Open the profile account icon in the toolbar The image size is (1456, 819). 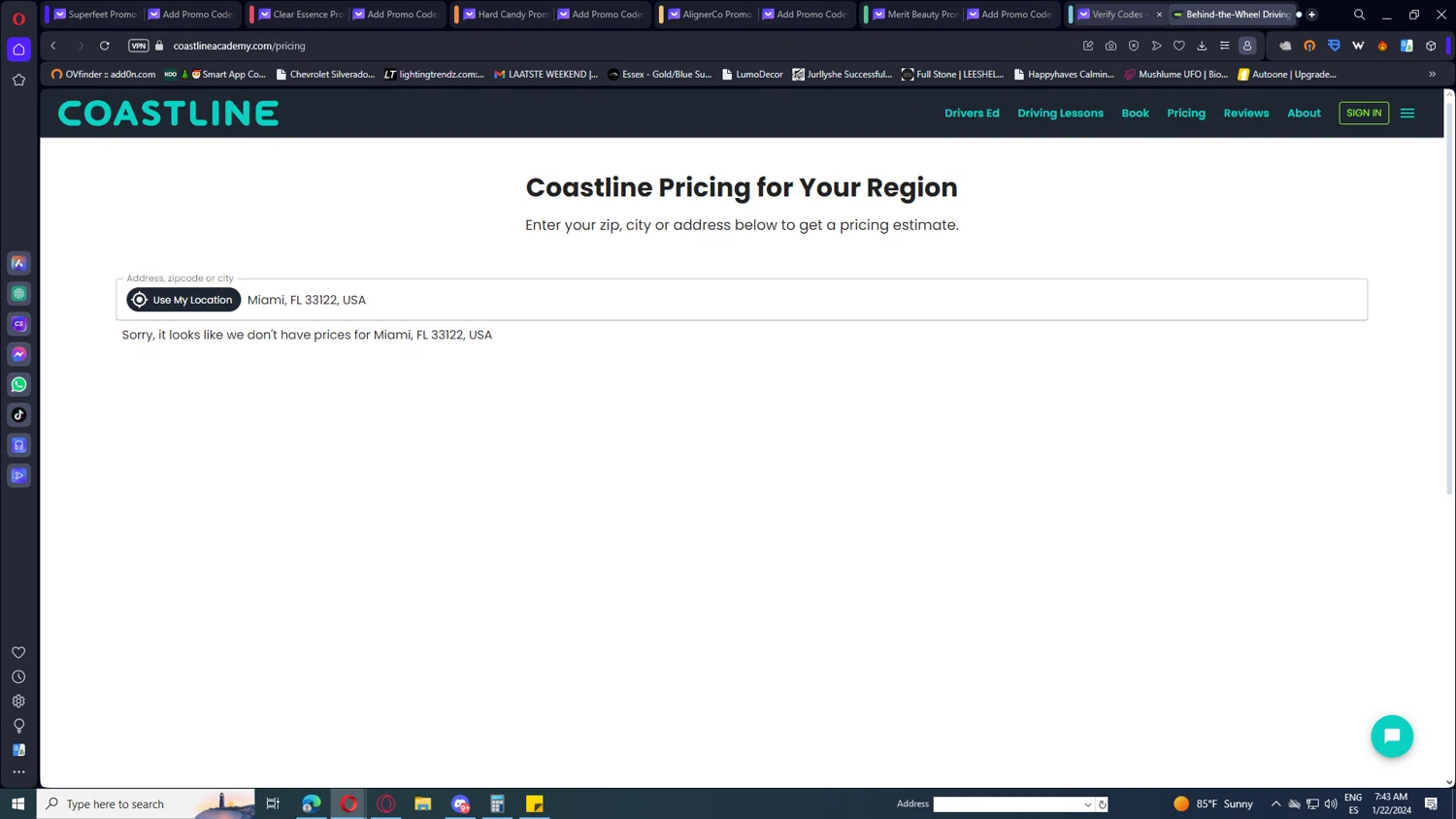tap(1247, 46)
